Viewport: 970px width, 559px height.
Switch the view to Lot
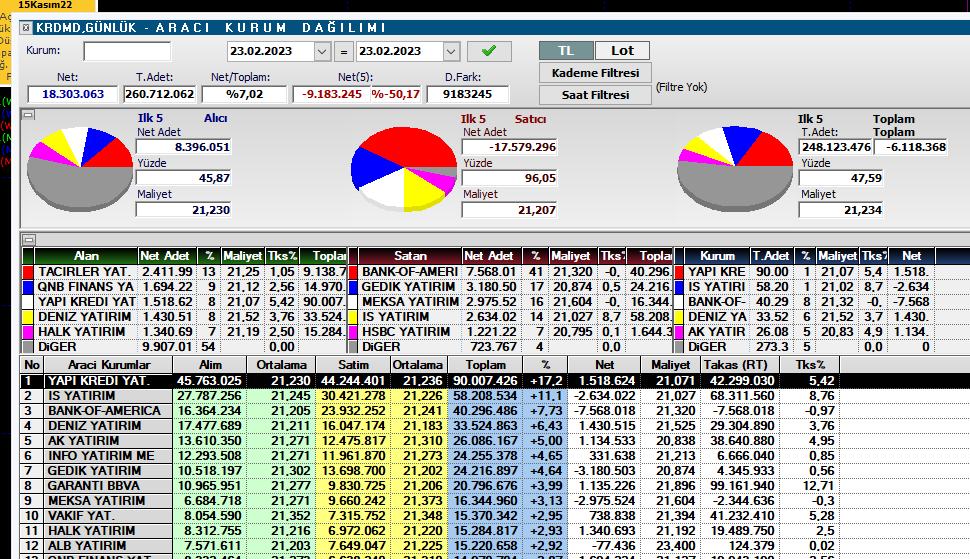pos(622,51)
